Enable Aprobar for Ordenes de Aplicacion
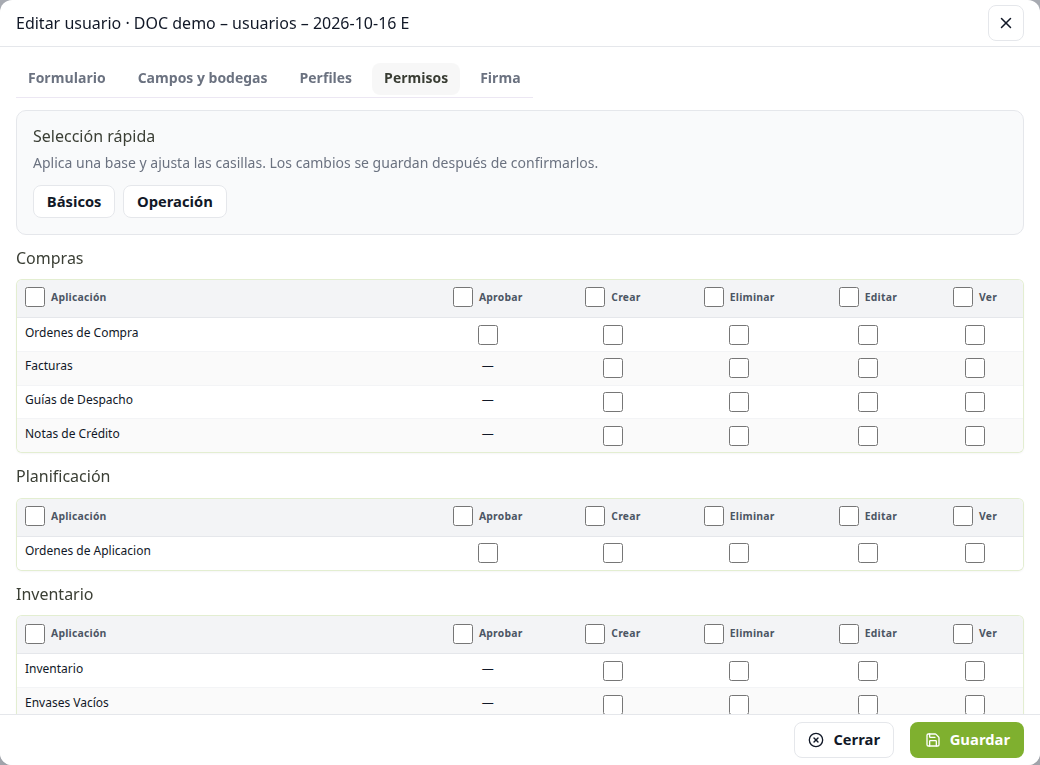1040x765 pixels. tap(488, 553)
